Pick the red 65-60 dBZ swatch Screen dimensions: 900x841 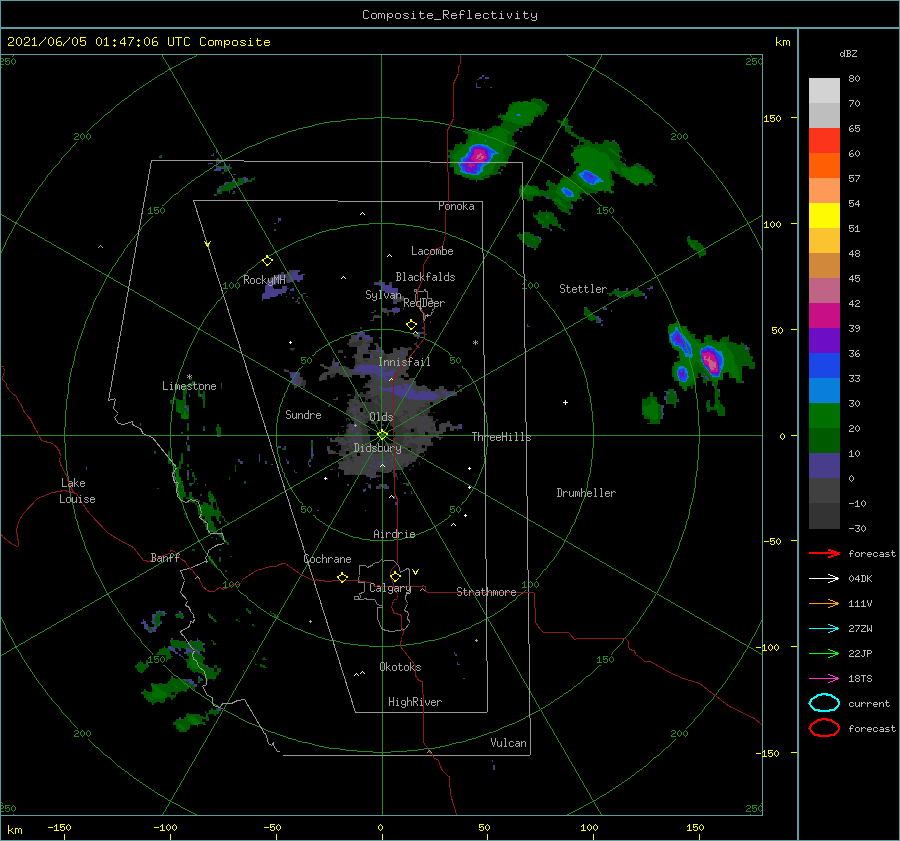824,140
